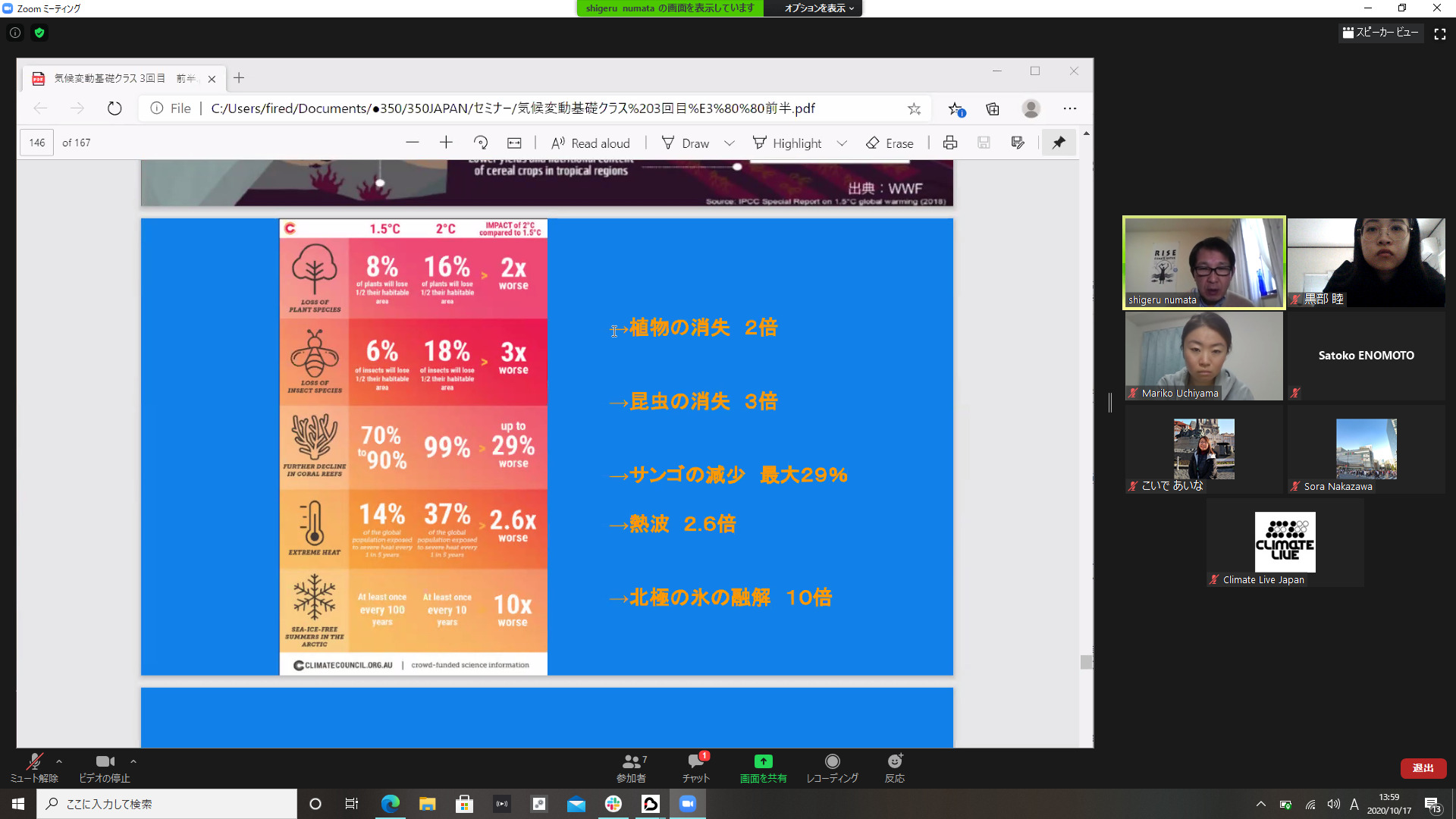Click the PDF vertical scrollbar thumb
This screenshot has width=1456, height=819.
(x=1086, y=662)
